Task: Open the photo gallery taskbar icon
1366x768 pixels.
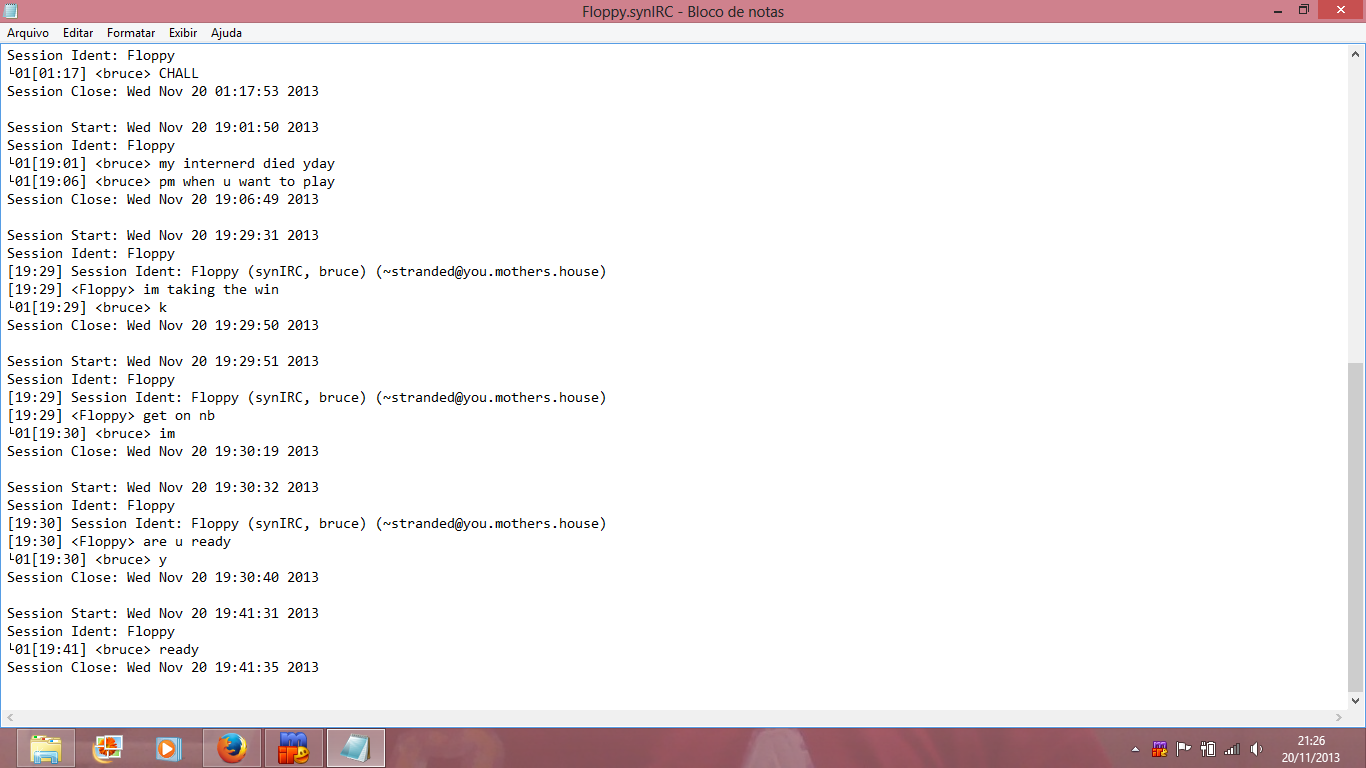Action: [107, 748]
